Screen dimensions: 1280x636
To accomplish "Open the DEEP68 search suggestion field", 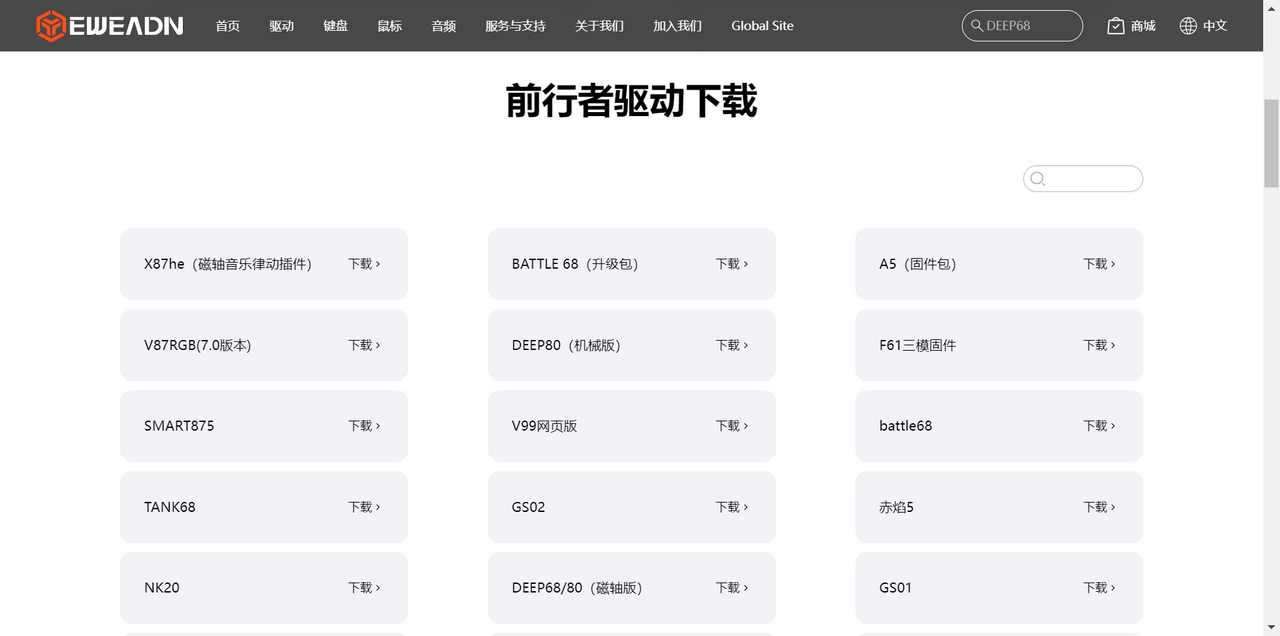I will pyautogui.click(x=1020, y=26).
